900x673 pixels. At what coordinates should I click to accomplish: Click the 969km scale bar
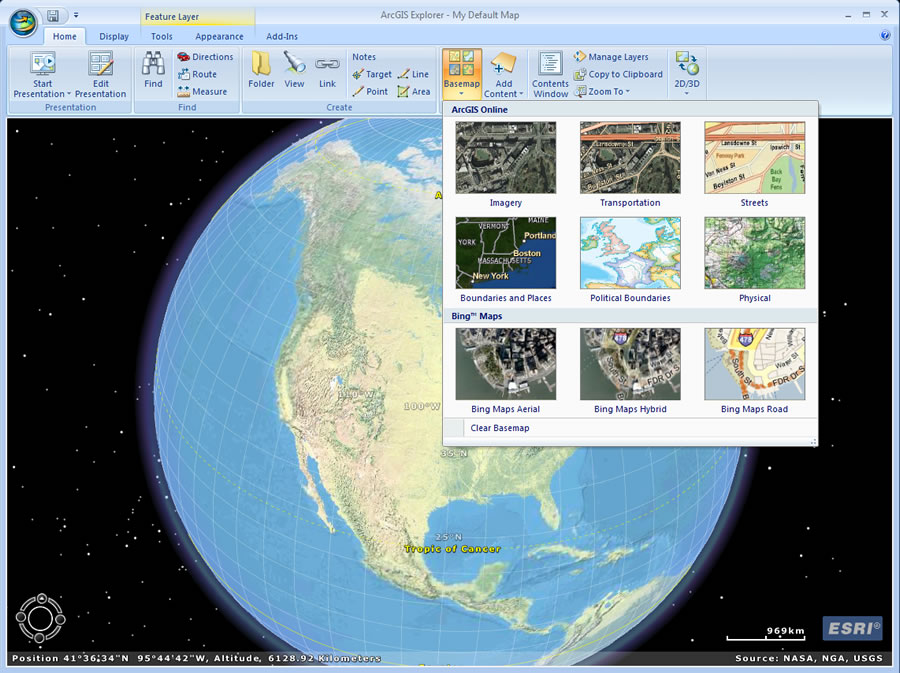click(x=766, y=633)
